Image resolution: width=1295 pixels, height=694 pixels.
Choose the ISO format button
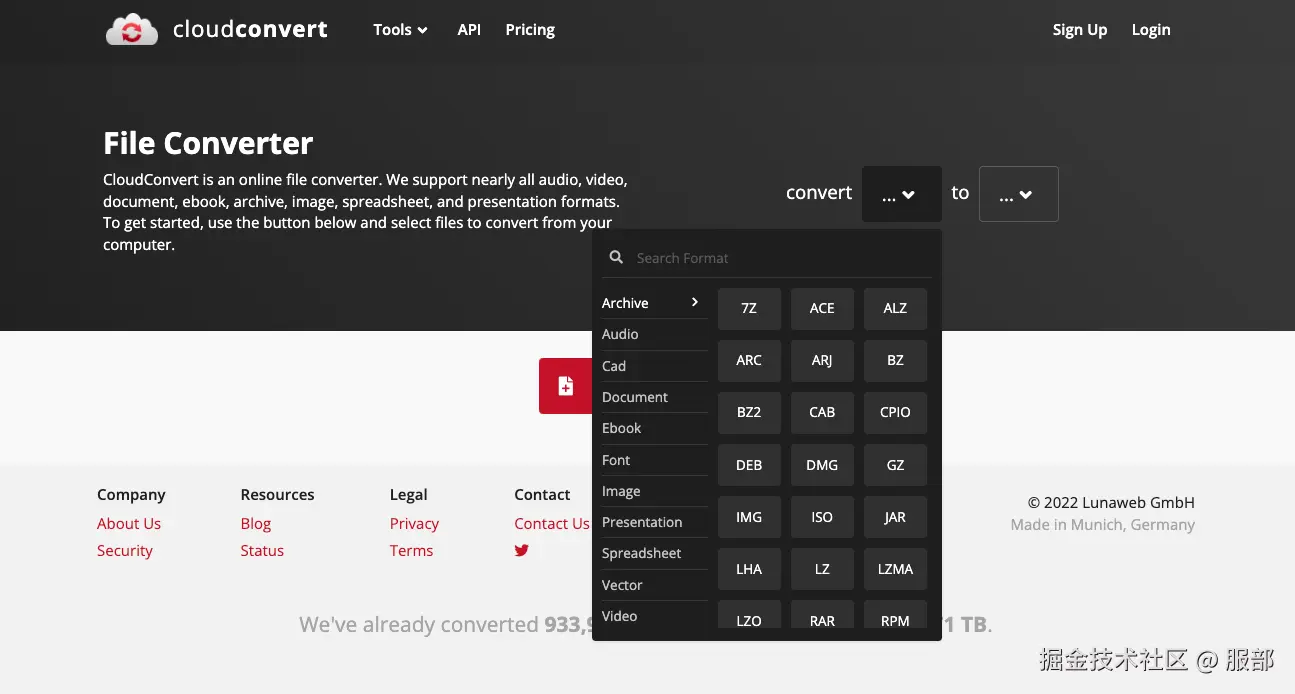(822, 517)
